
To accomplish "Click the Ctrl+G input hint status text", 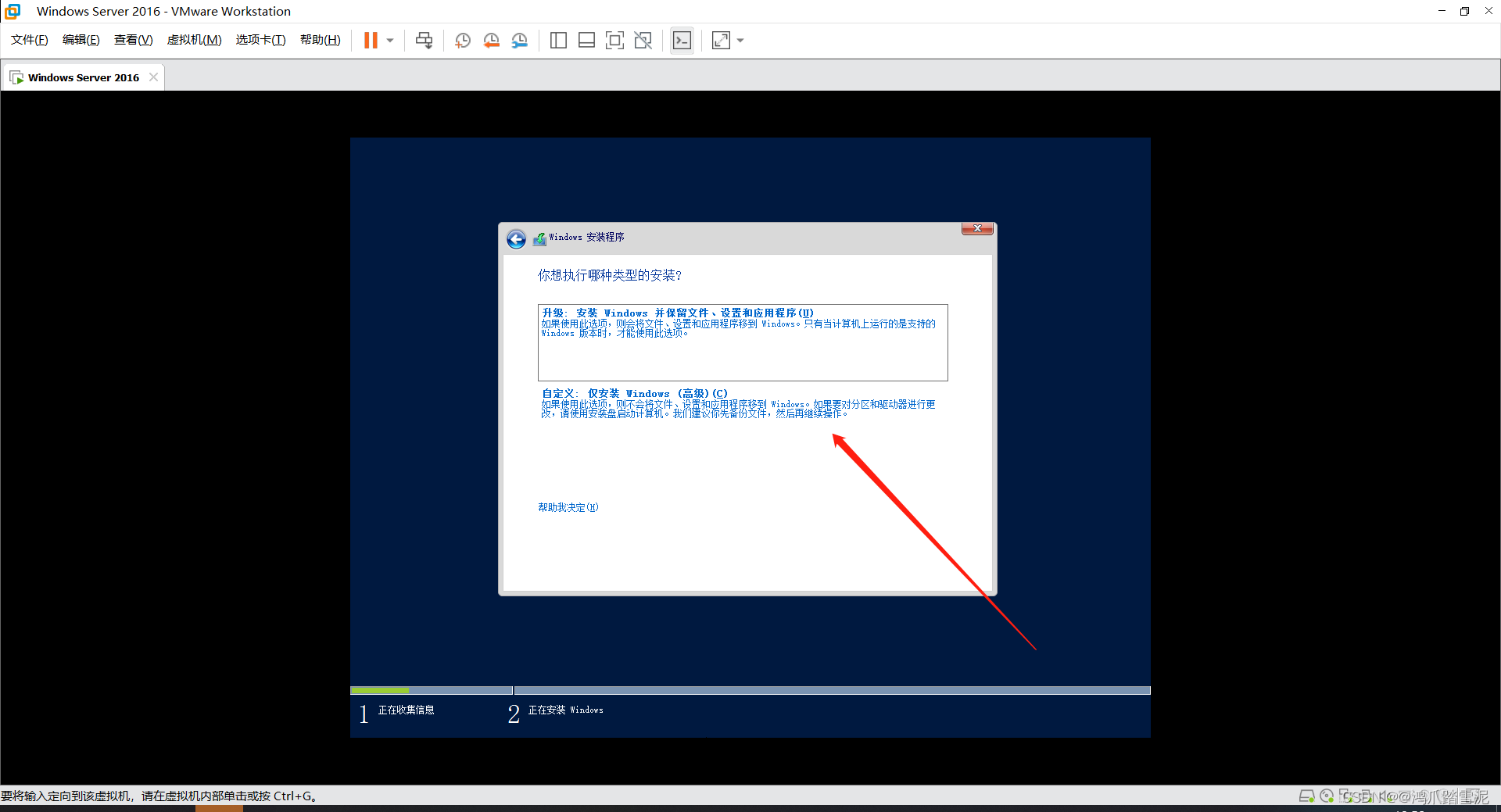I will coord(159,796).
